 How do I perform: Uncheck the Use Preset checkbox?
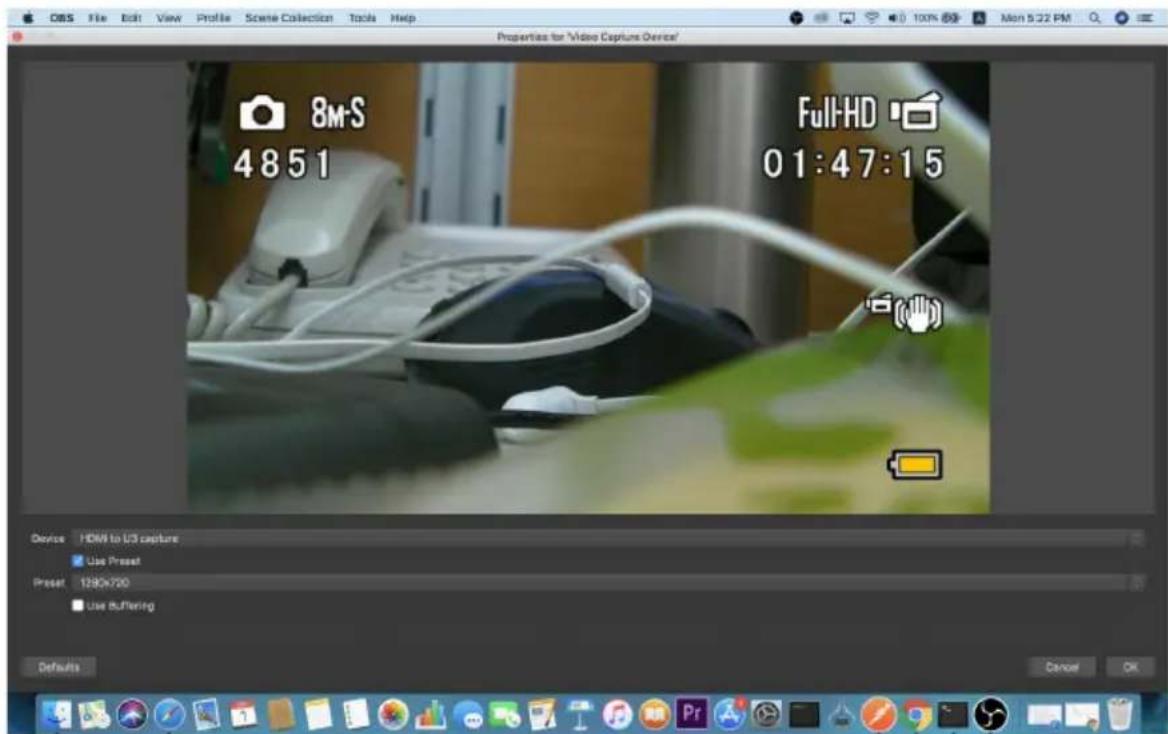pos(77,560)
